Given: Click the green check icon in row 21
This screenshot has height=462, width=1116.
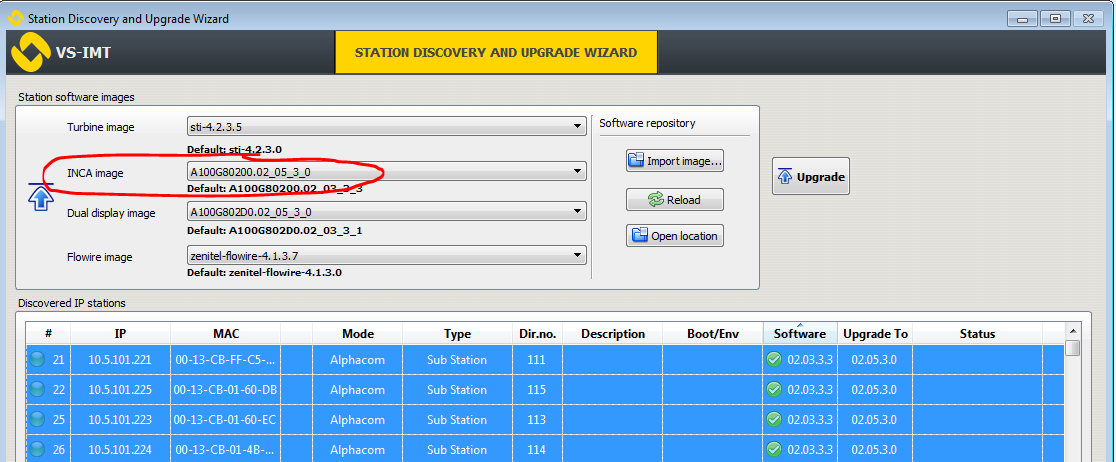Looking at the screenshot, I should click(773, 360).
